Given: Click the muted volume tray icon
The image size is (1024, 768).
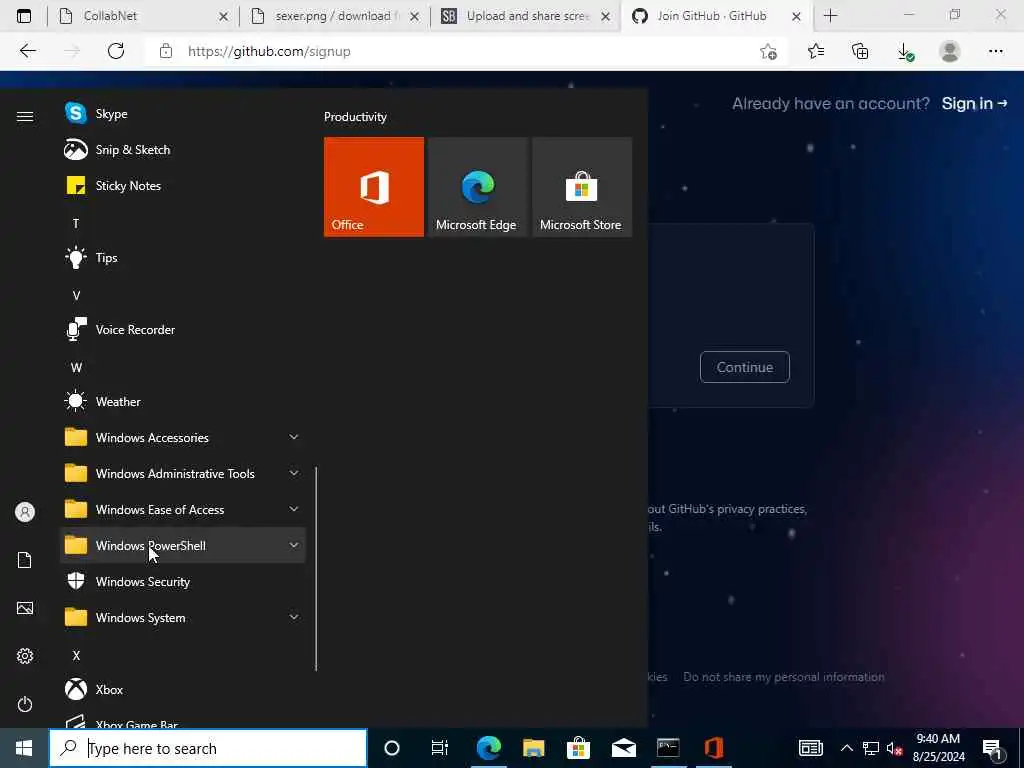Looking at the screenshot, I should (894, 748).
